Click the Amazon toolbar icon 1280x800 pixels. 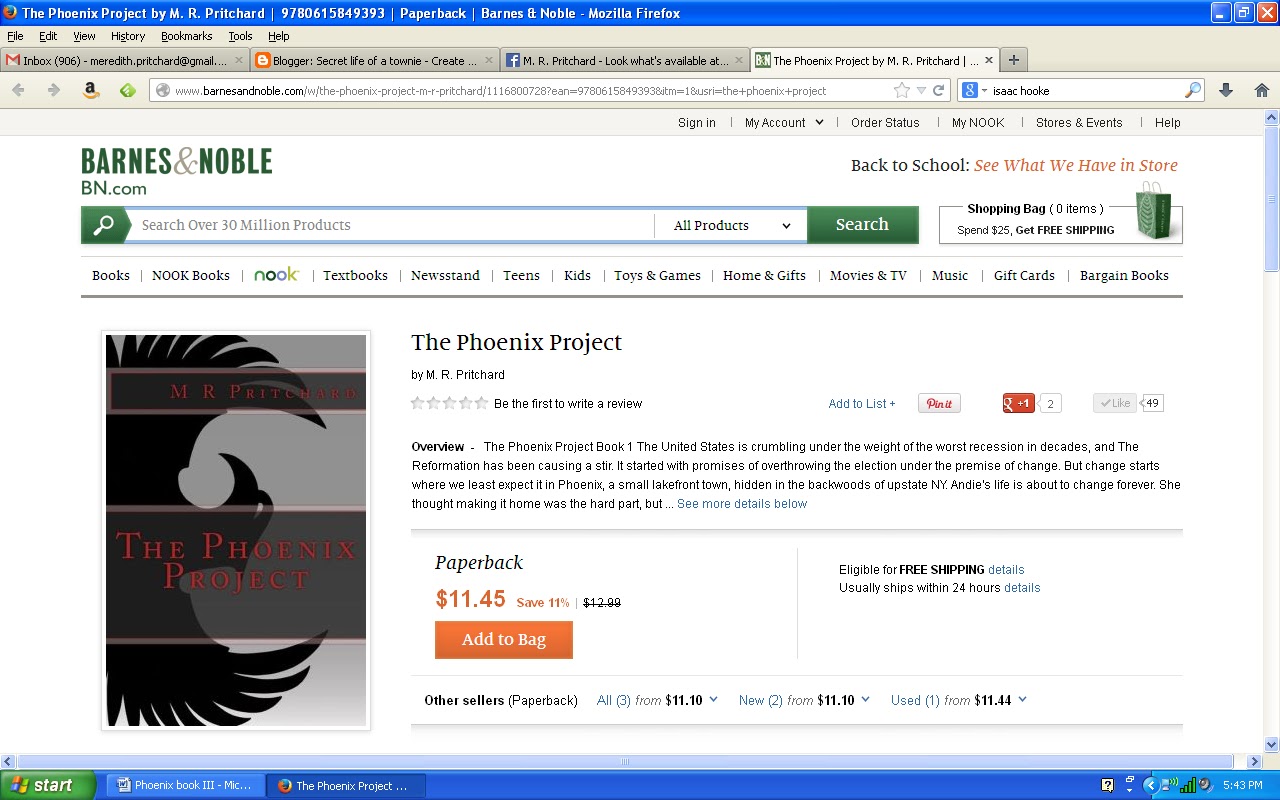91,90
